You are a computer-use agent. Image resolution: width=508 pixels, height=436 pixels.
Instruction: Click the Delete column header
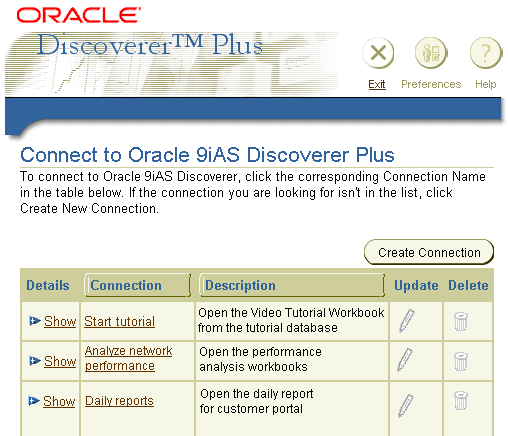point(468,285)
